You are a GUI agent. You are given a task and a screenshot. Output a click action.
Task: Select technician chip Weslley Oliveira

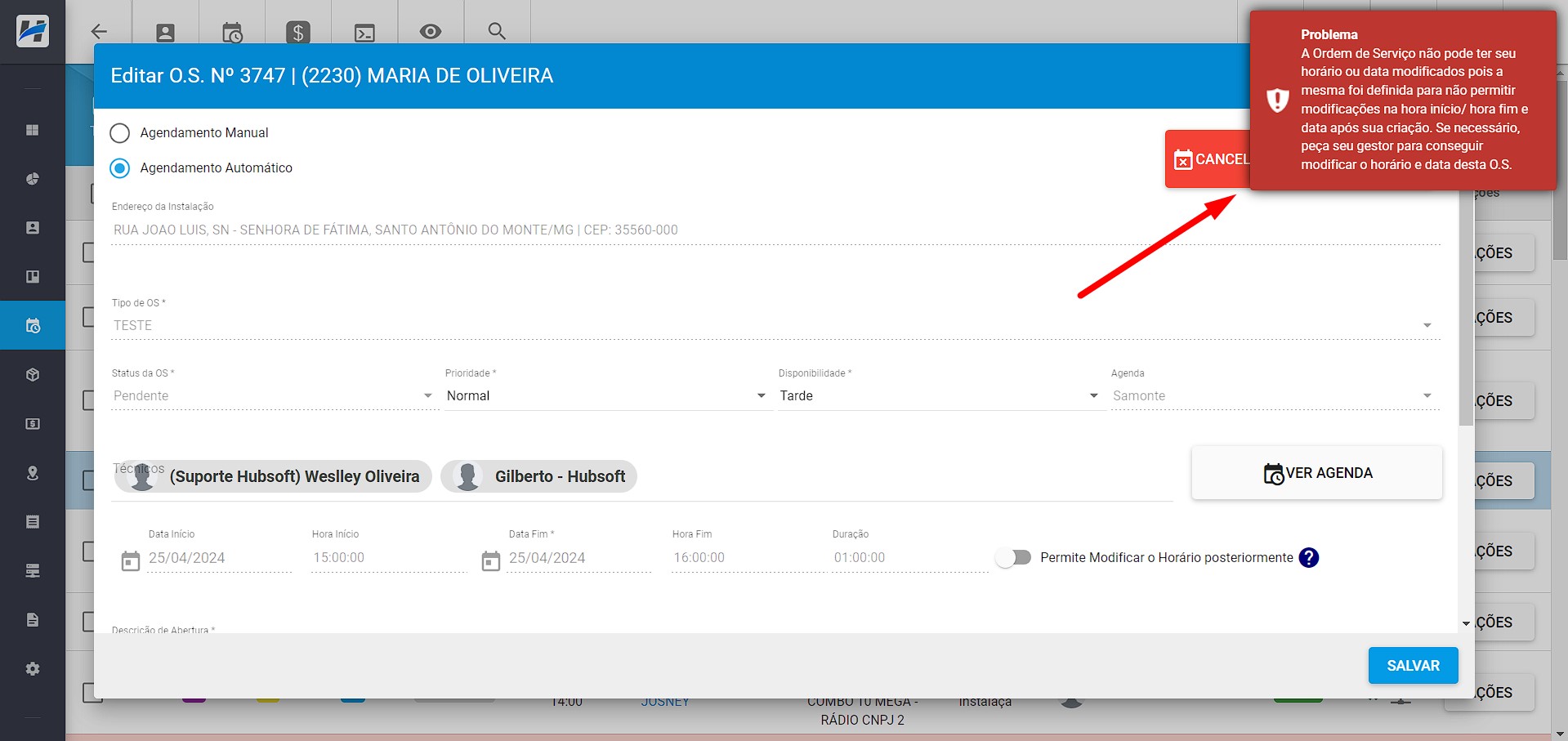274,476
